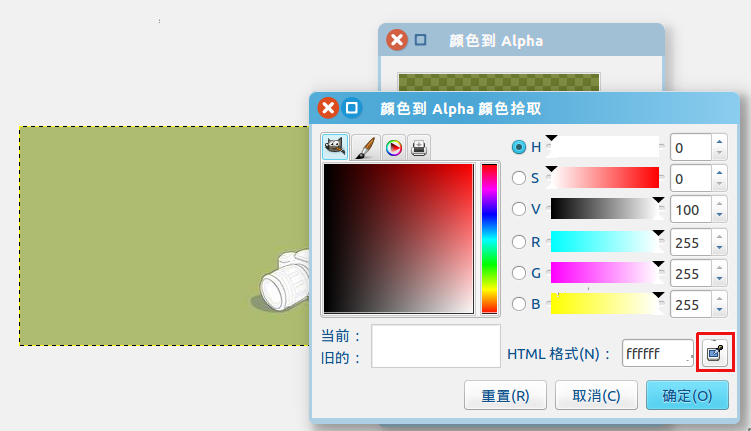Image resolution: width=751 pixels, height=431 pixels.
Task: Select the S saturation radio button
Action: [519, 178]
